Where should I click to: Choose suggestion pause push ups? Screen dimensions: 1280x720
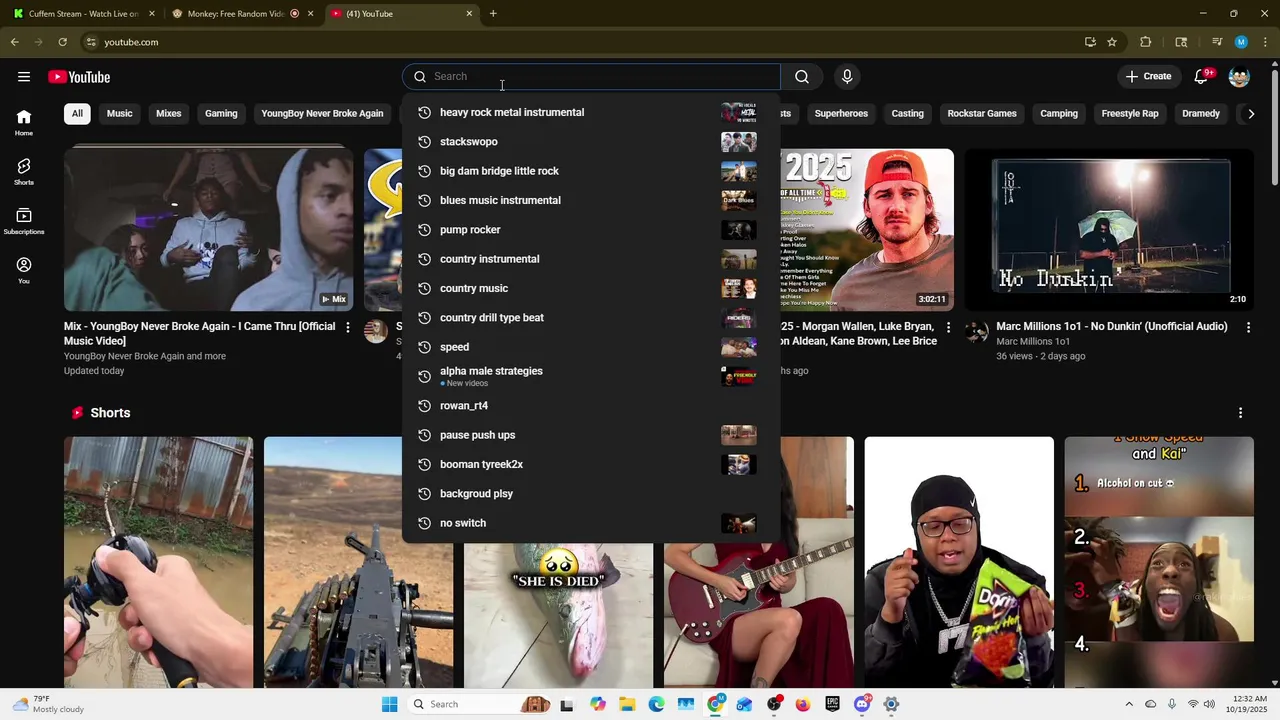point(590,435)
